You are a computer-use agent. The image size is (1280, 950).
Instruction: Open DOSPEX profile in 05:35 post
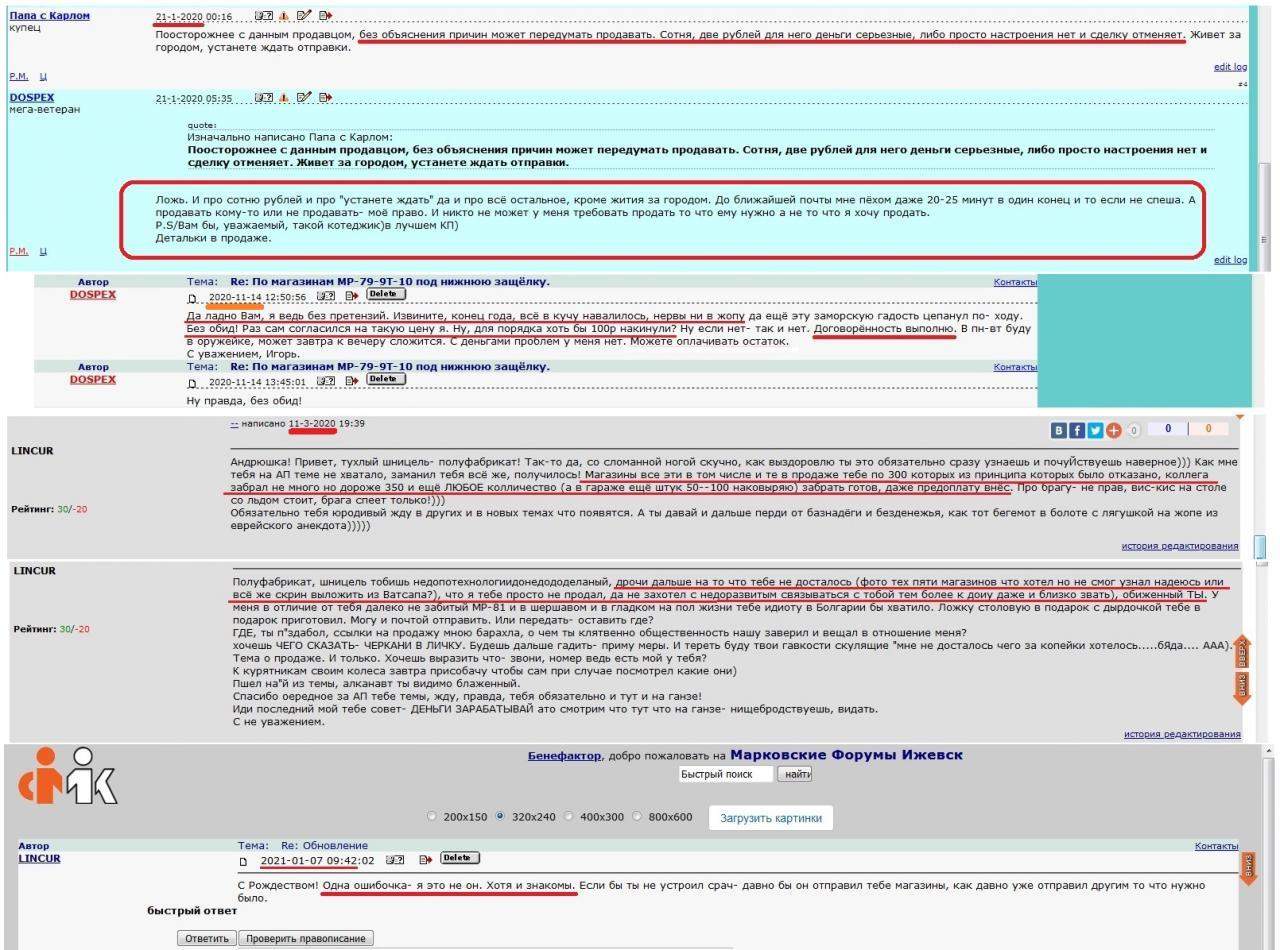coord(32,98)
